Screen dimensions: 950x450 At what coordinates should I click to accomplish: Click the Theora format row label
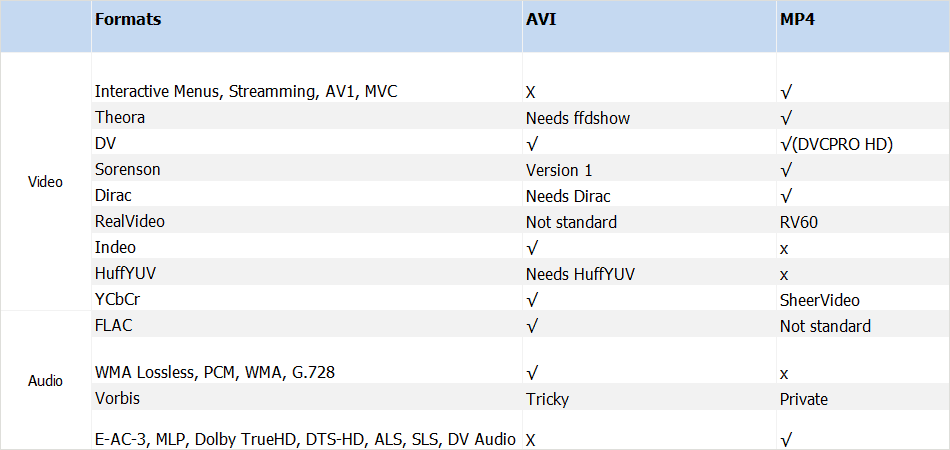tap(120, 118)
